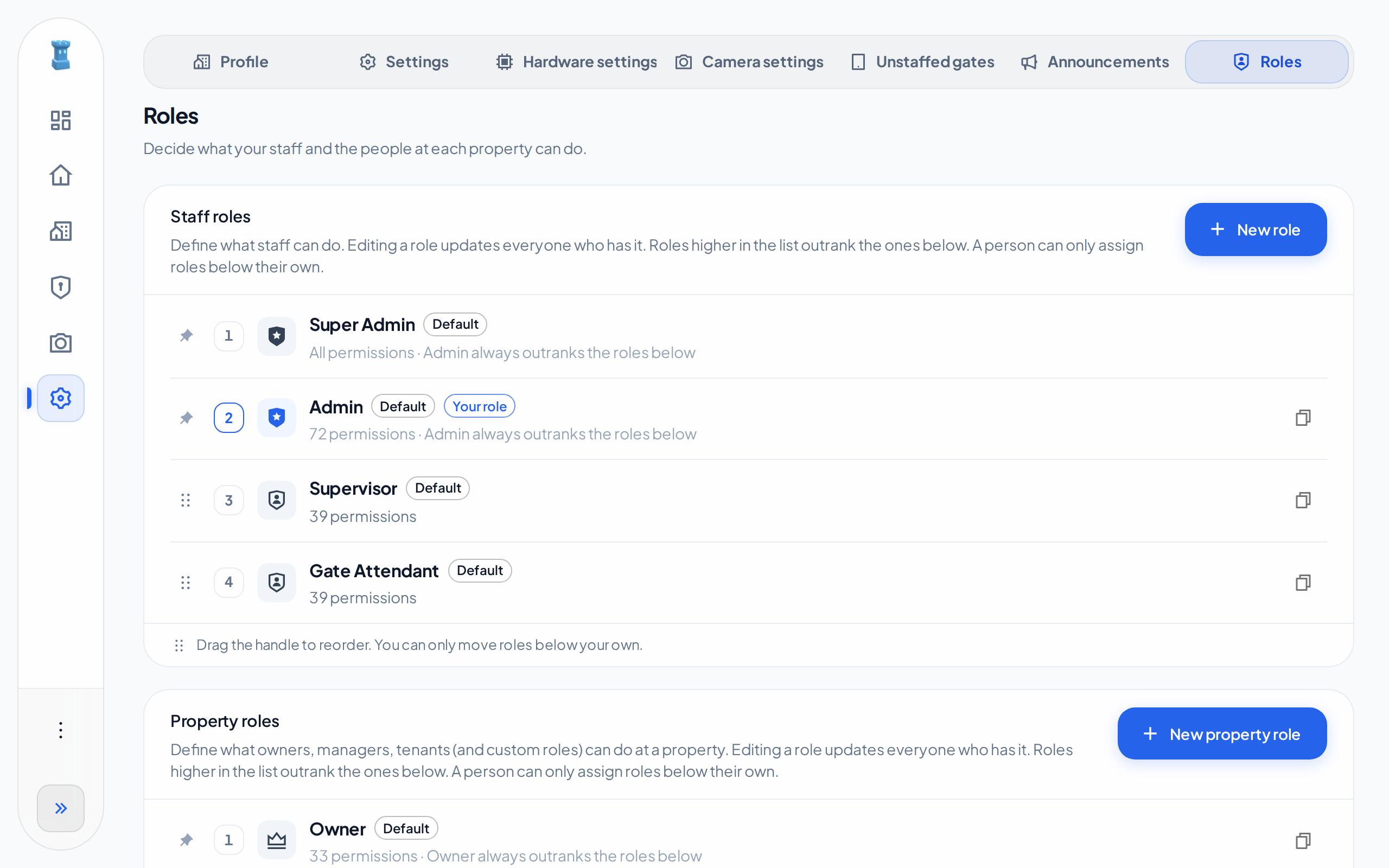Create a New property role
The image size is (1389, 868).
click(x=1222, y=733)
